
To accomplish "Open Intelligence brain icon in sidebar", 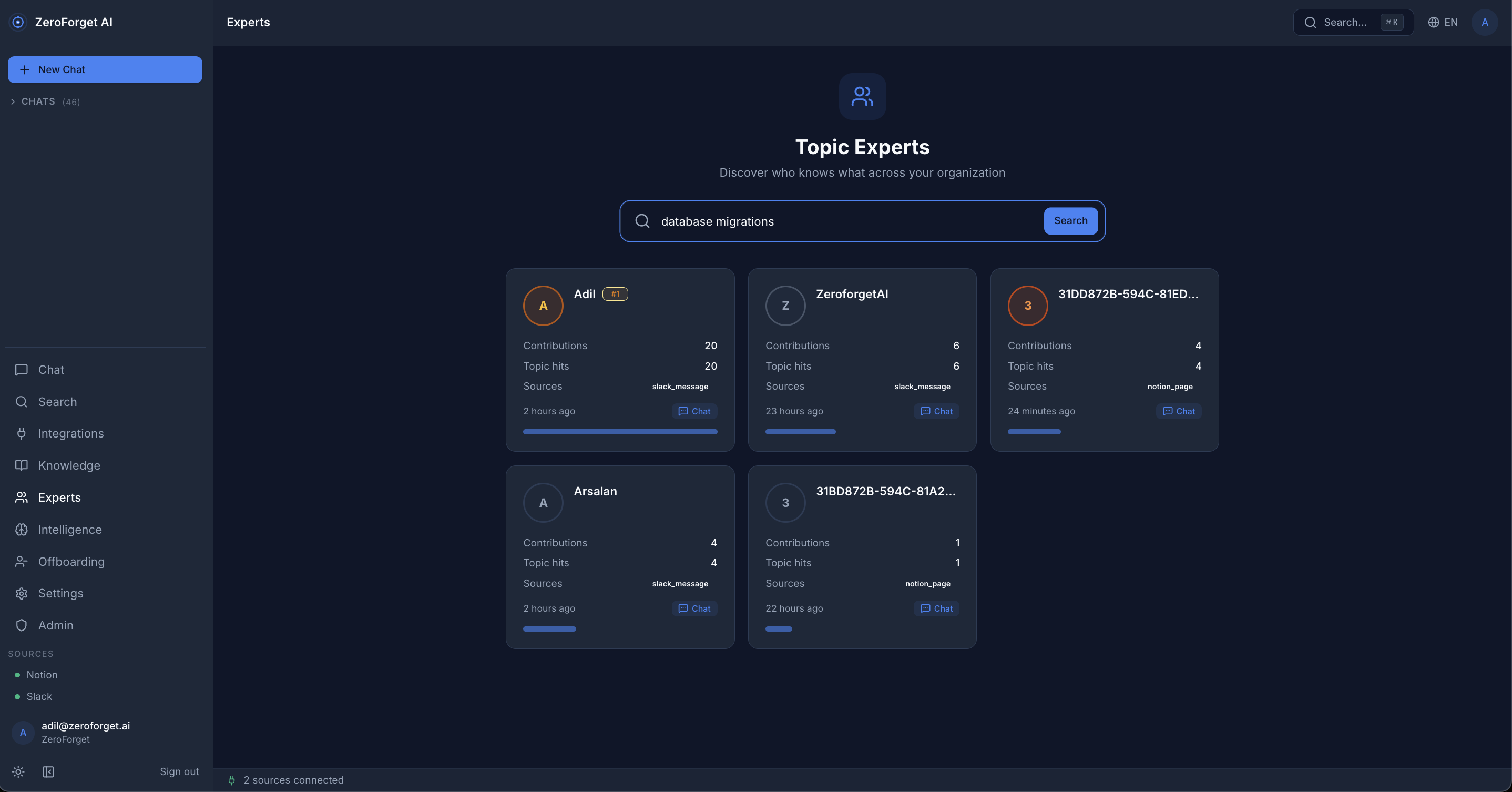I will click(x=21, y=530).
